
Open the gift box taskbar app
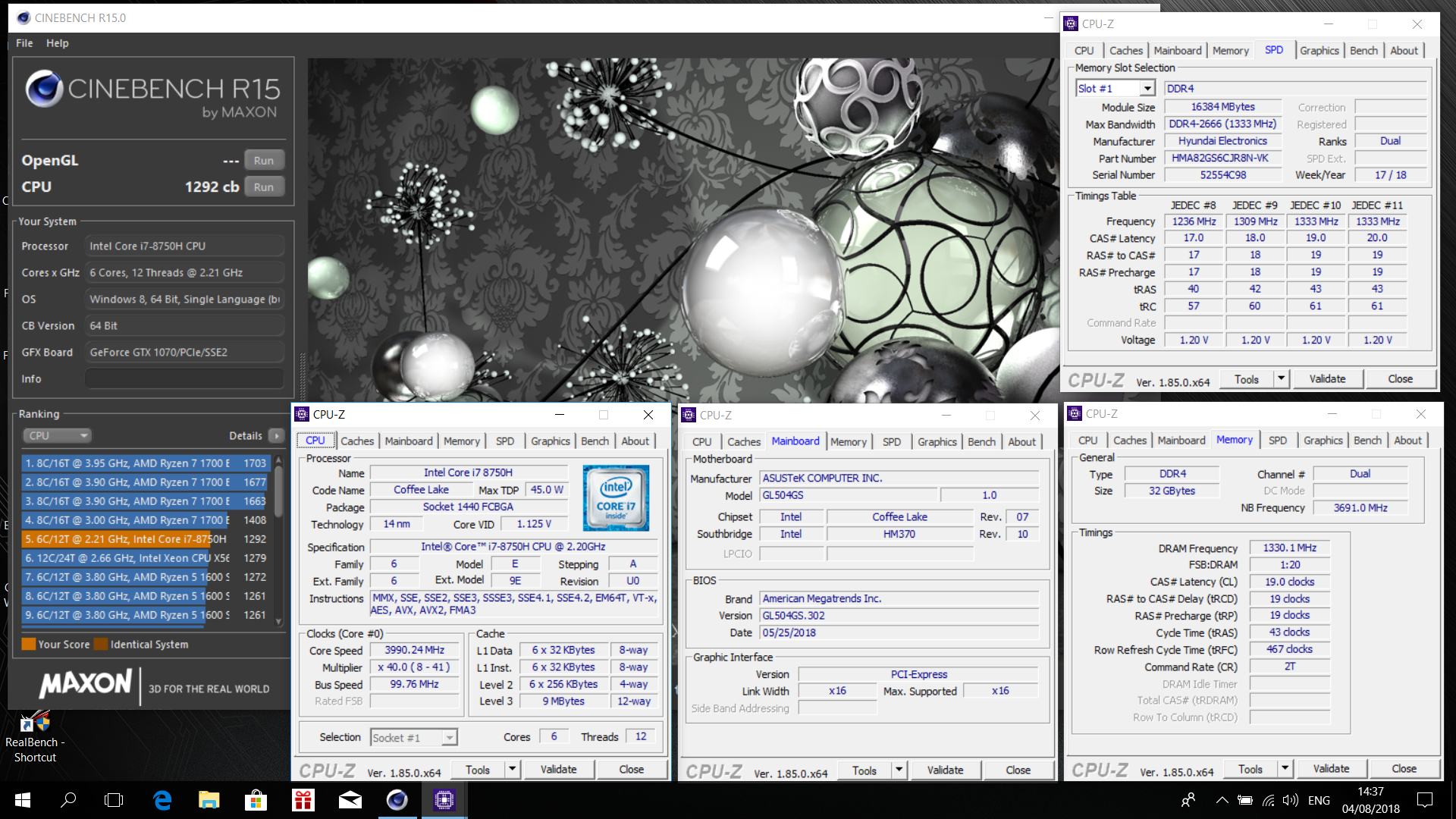pyautogui.click(x=303, y=800)
